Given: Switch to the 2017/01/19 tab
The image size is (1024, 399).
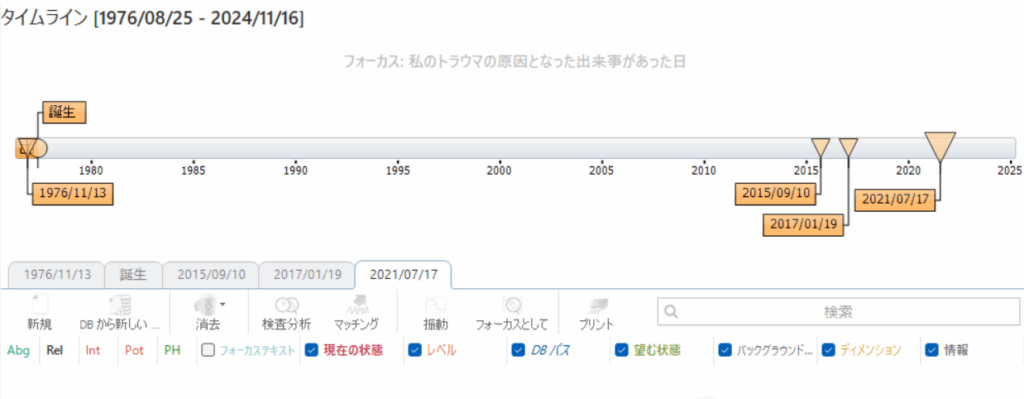Looking at the screenshot, I should click(307, 274).
